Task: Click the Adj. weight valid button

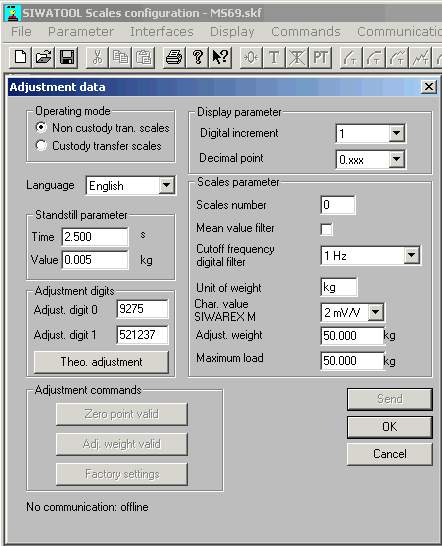Action: 122,444
